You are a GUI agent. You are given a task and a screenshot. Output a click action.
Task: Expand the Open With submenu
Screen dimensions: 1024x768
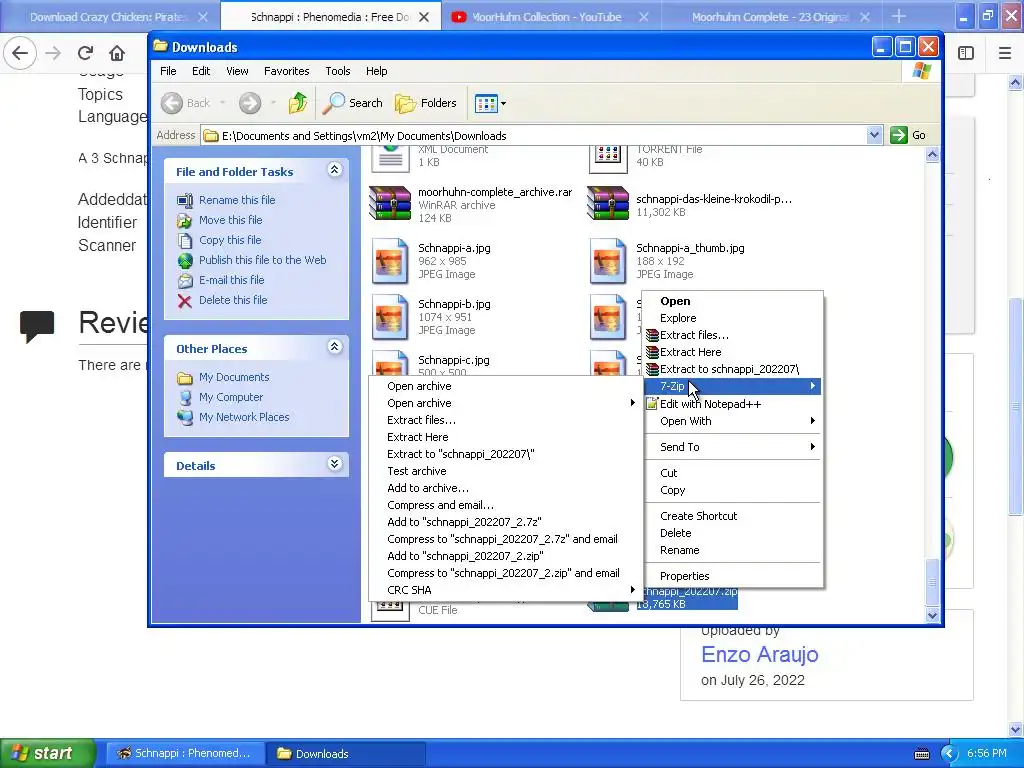[733, 421]
